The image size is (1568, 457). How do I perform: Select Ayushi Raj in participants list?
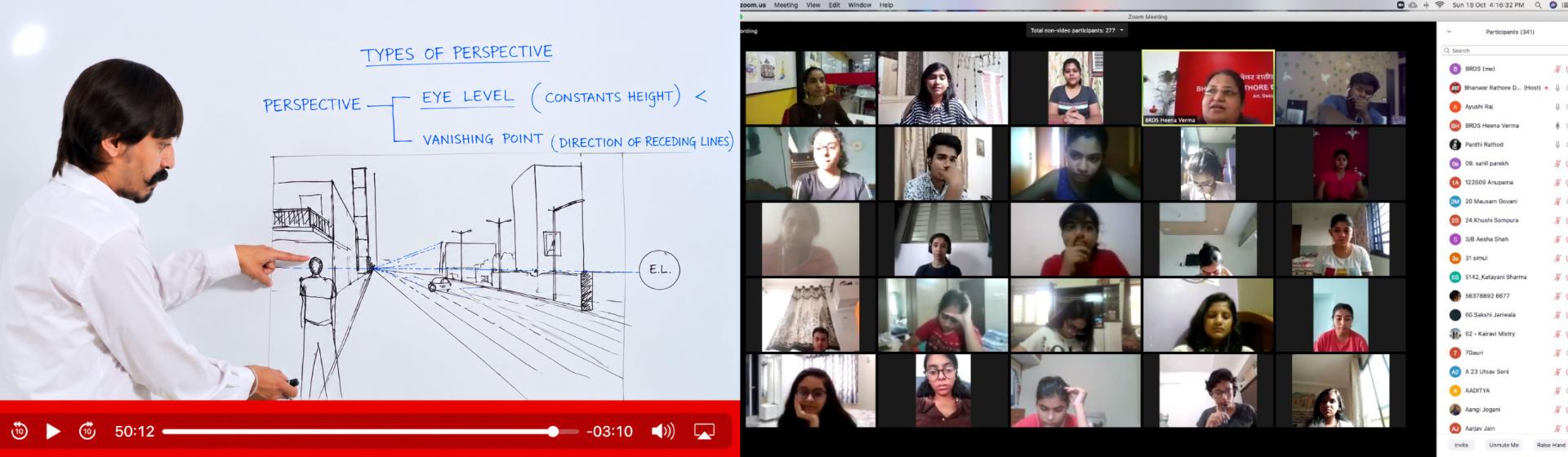(x=1504, y=107)
